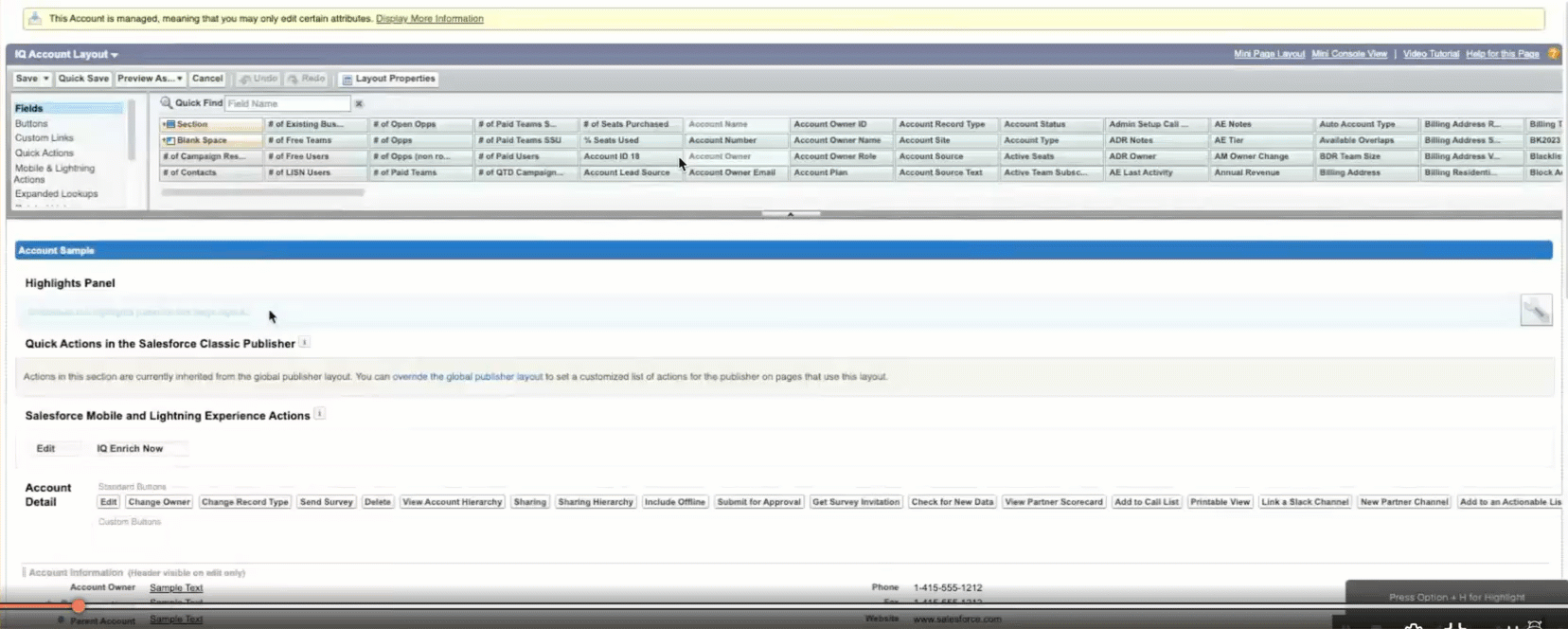The height and width of the screenshot is (629, 1568).
Task: Collapse the palette using the center arrow handle
Action: (x=791, y=214)
